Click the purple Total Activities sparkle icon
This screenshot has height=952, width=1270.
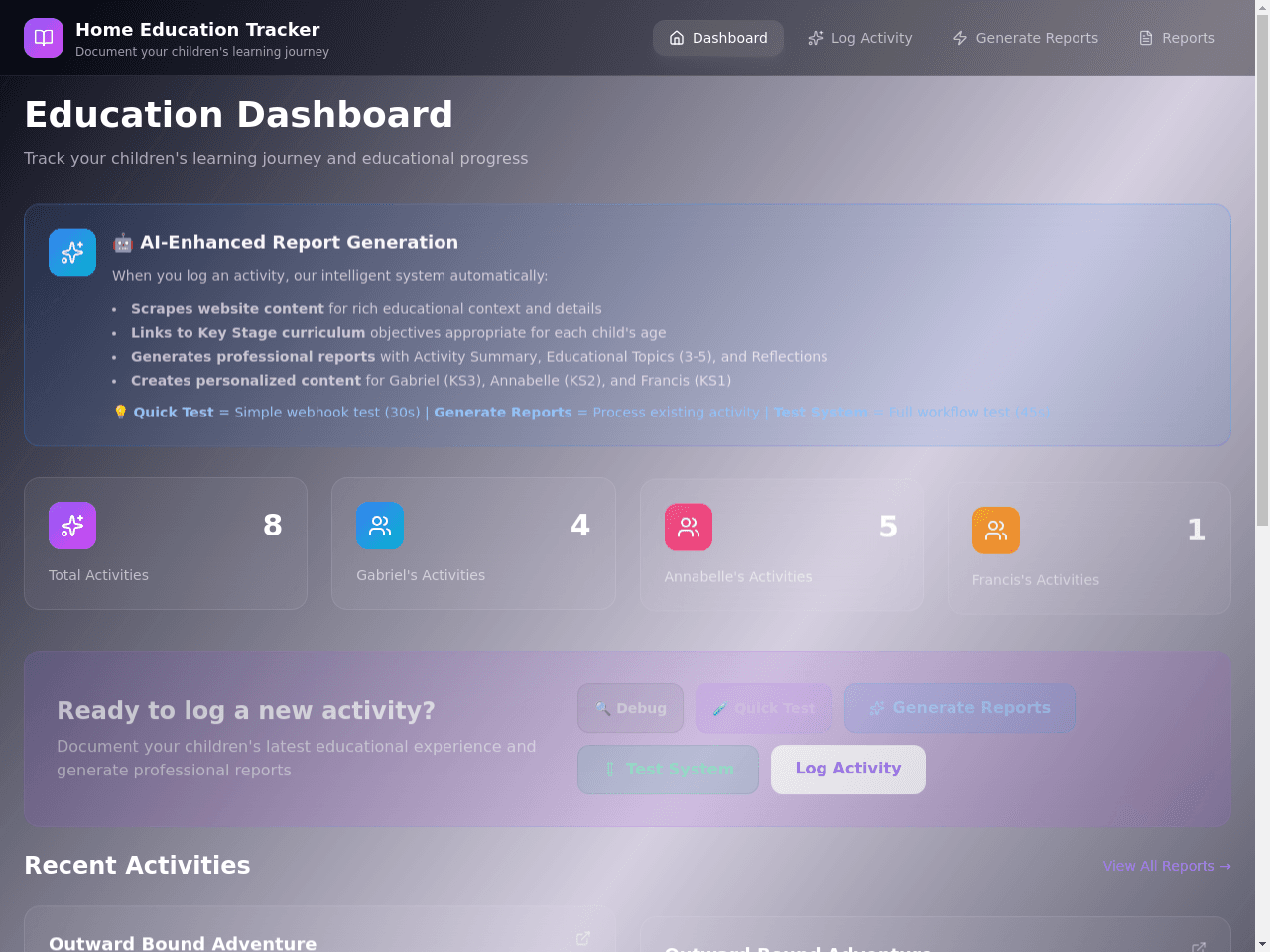click(x=72, y=526)
